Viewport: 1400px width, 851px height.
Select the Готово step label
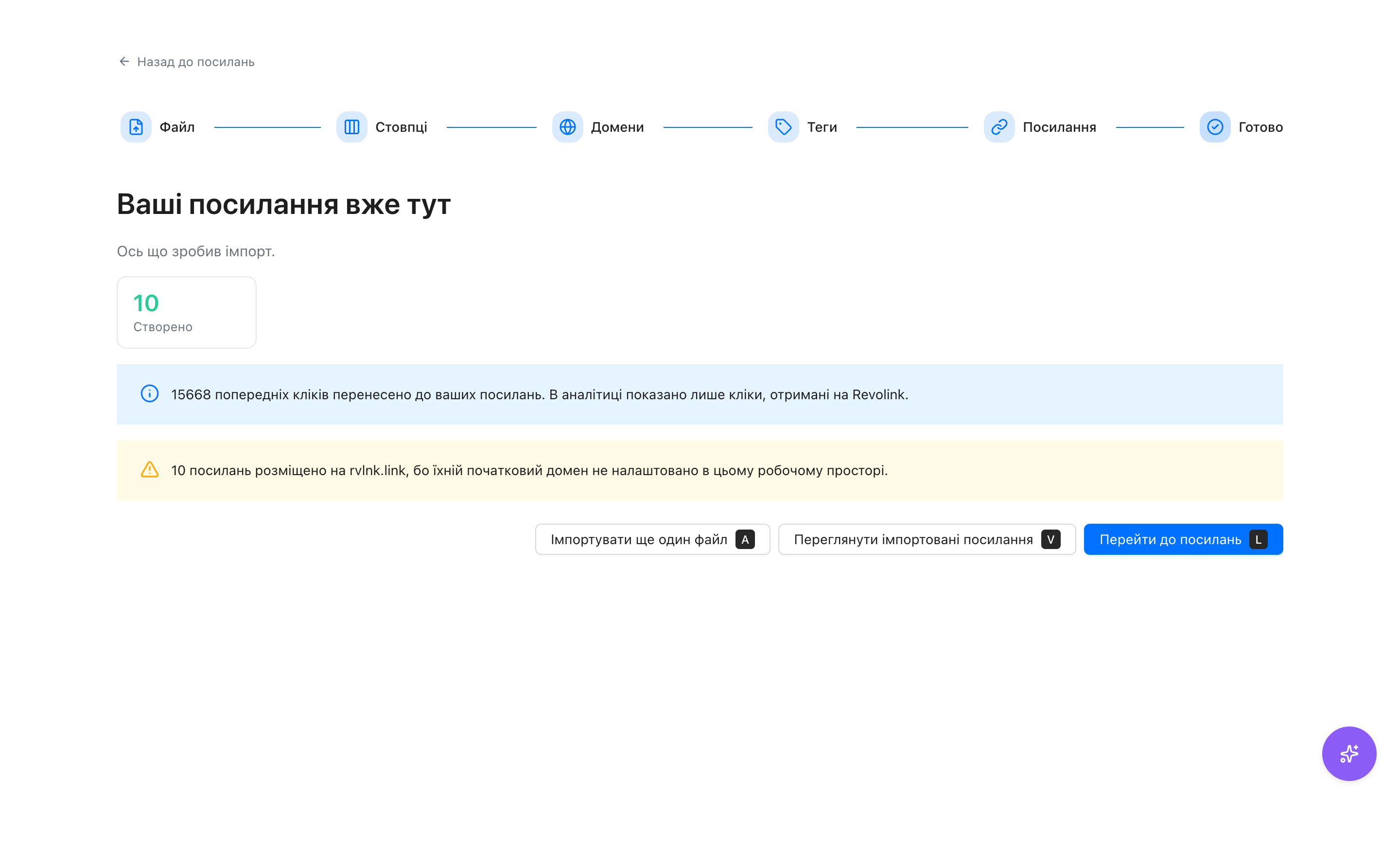tap(1260, 127)
